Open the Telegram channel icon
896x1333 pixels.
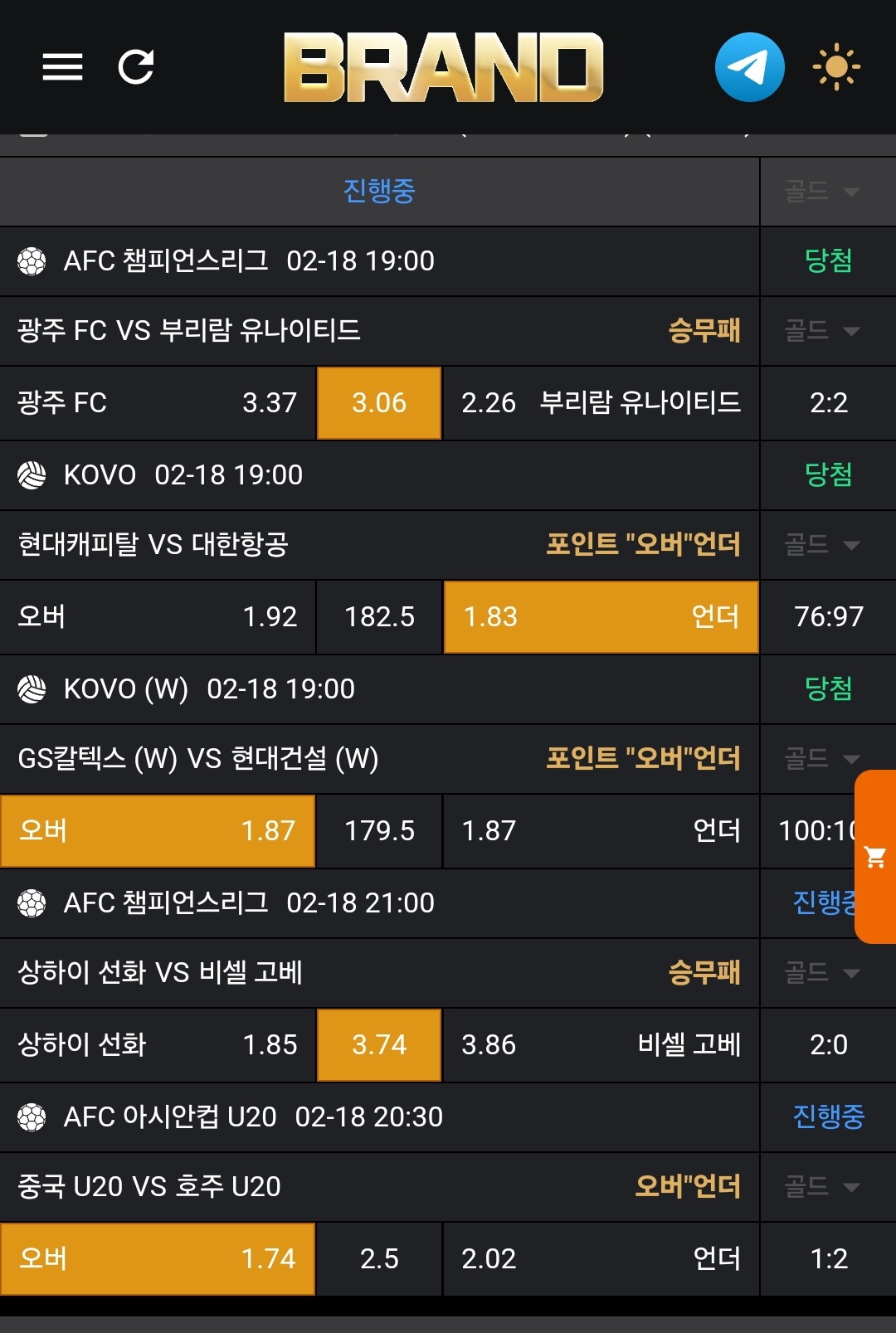pyautogui.click(x=749, y=67)
